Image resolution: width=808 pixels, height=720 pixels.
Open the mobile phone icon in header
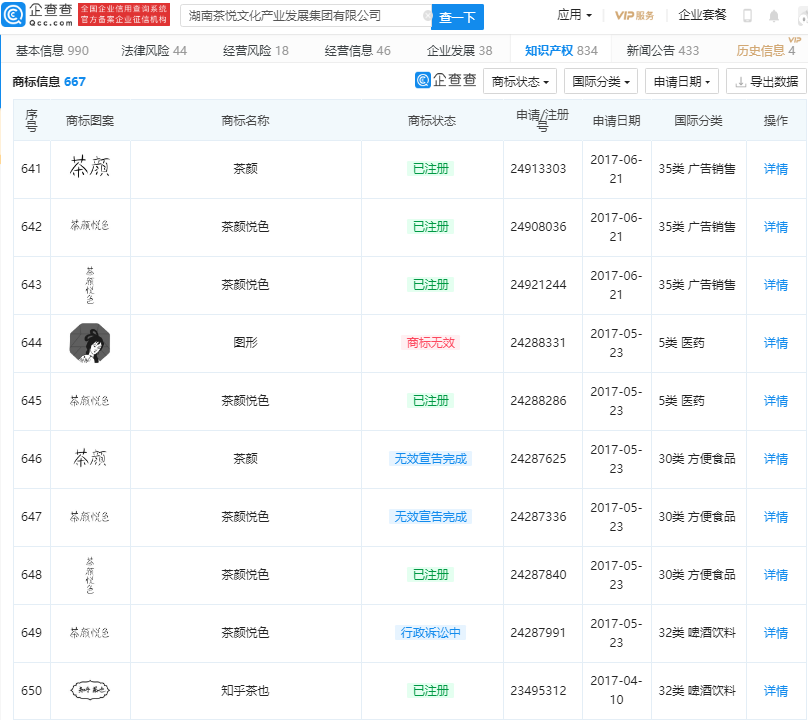point(747,16)
